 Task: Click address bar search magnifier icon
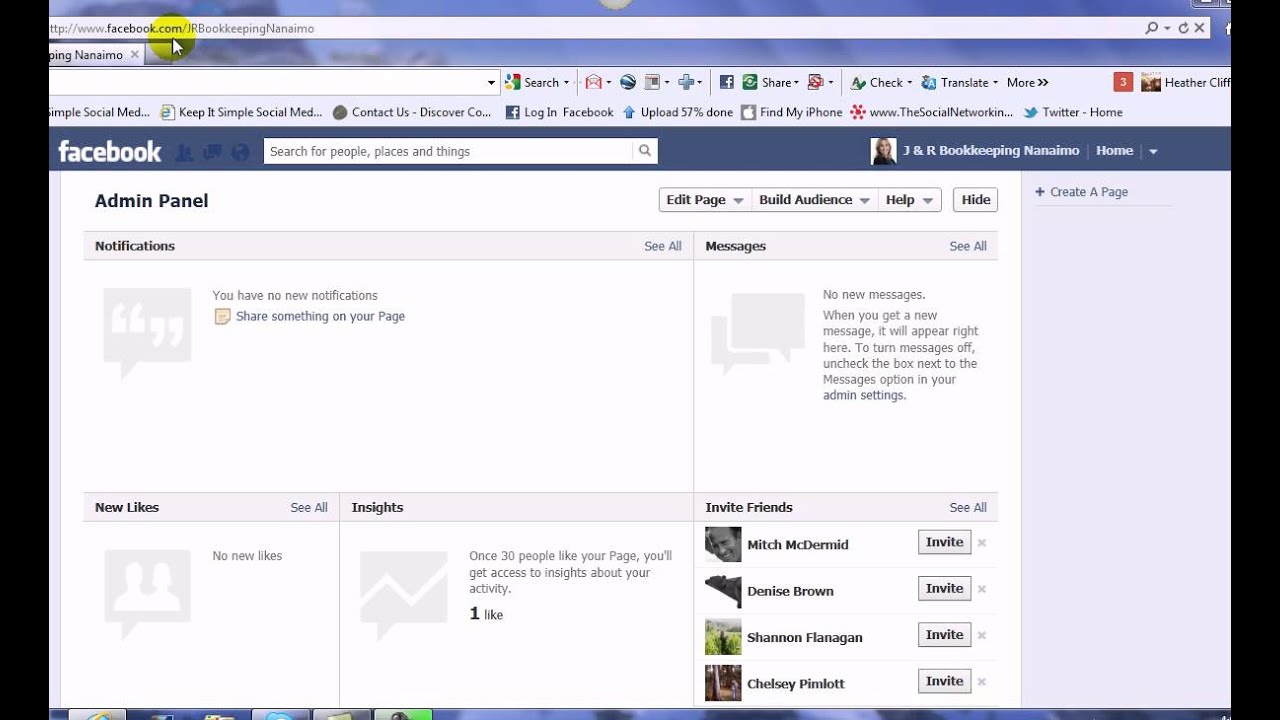point(1152,28)
